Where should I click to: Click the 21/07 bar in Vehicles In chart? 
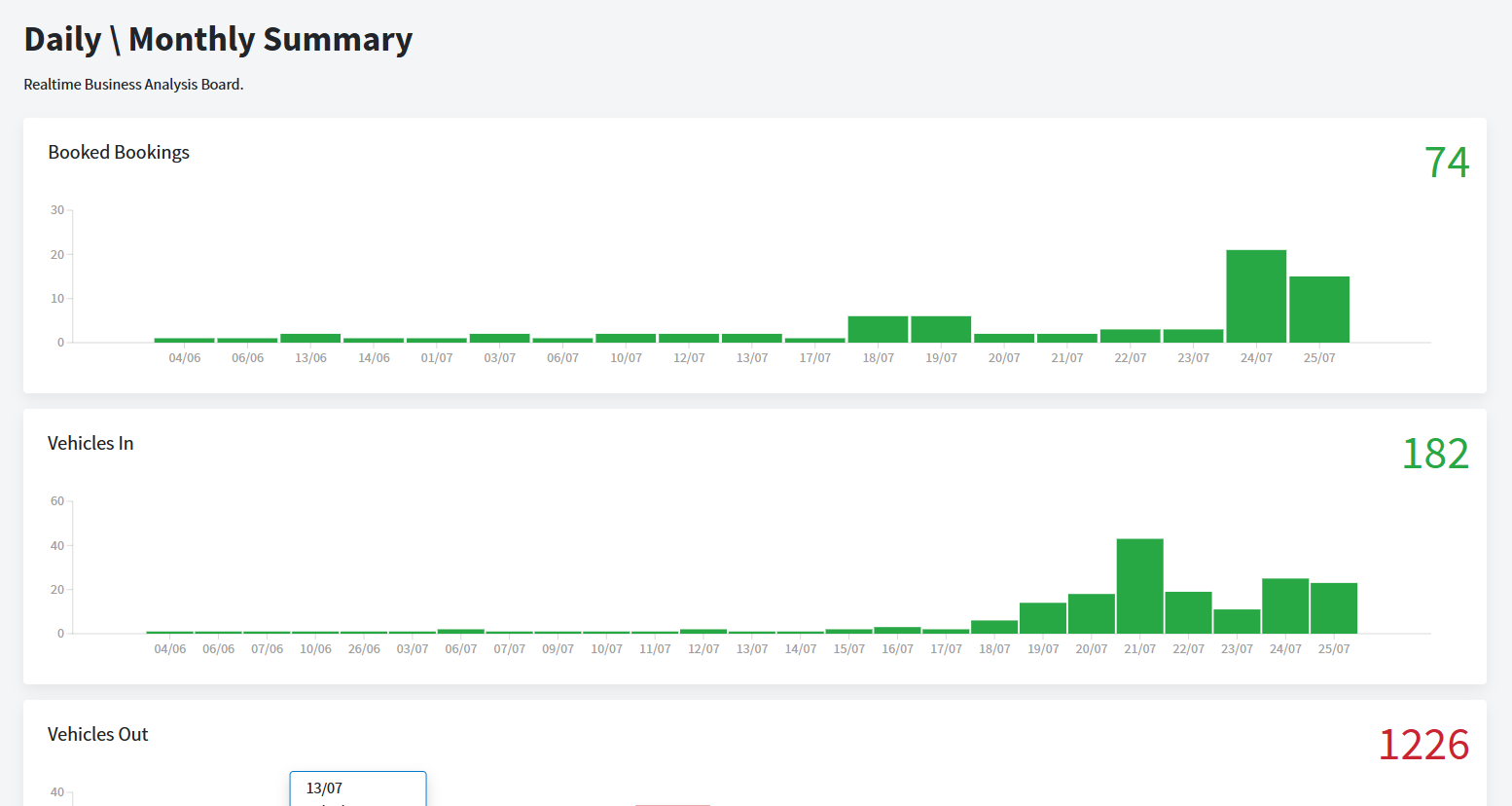(x=1139, y=586)
